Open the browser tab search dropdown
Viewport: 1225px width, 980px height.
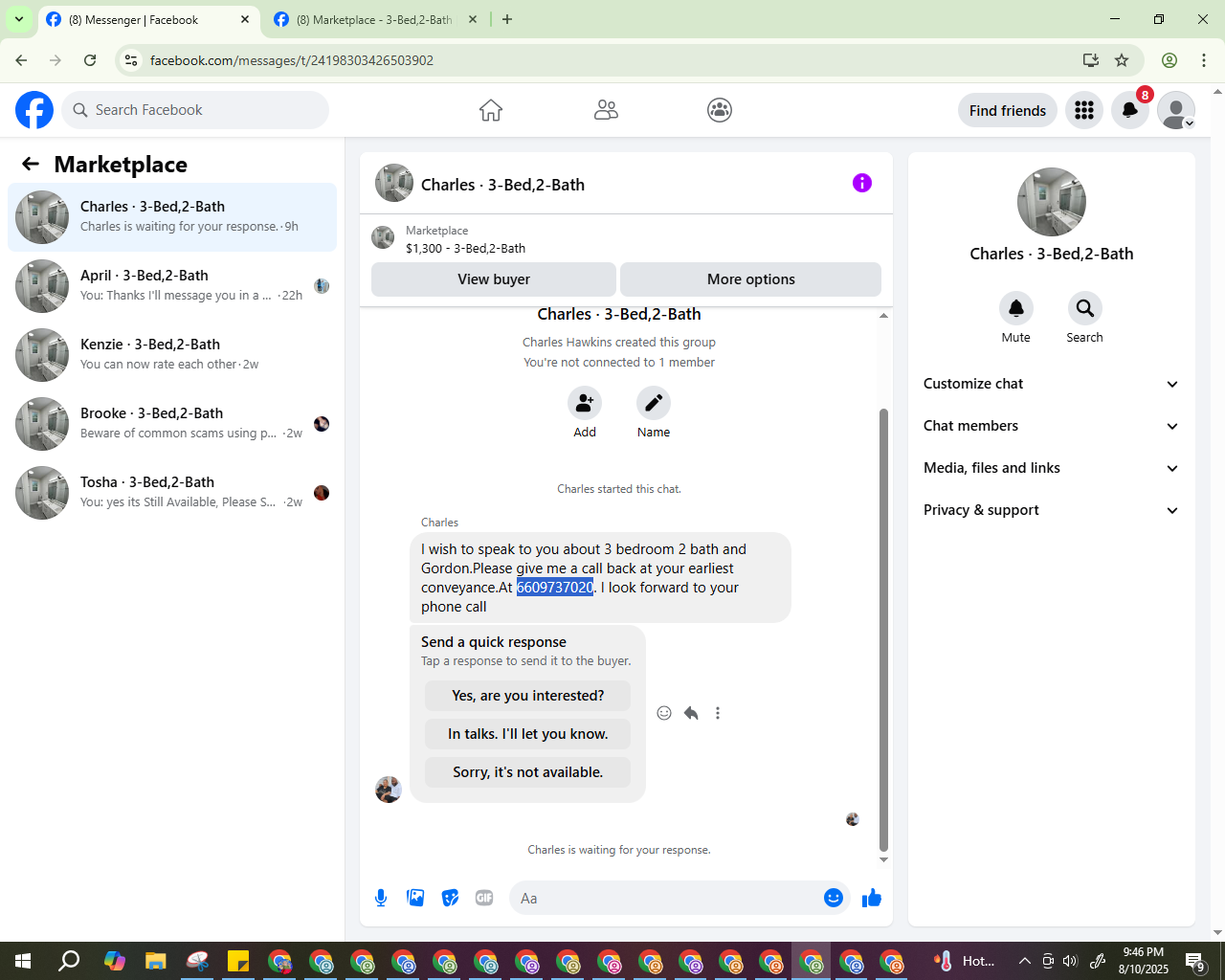tap(19, 19)
